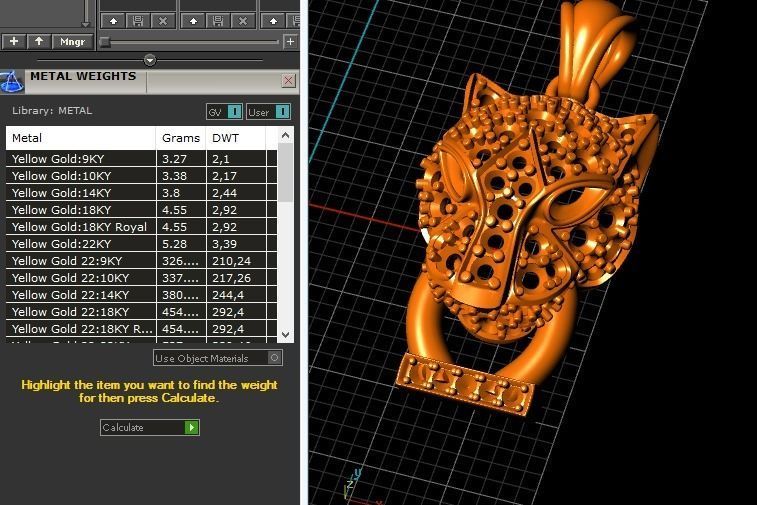
Task: Click the metal list scrollbar thumb
Action: point(285,172)
